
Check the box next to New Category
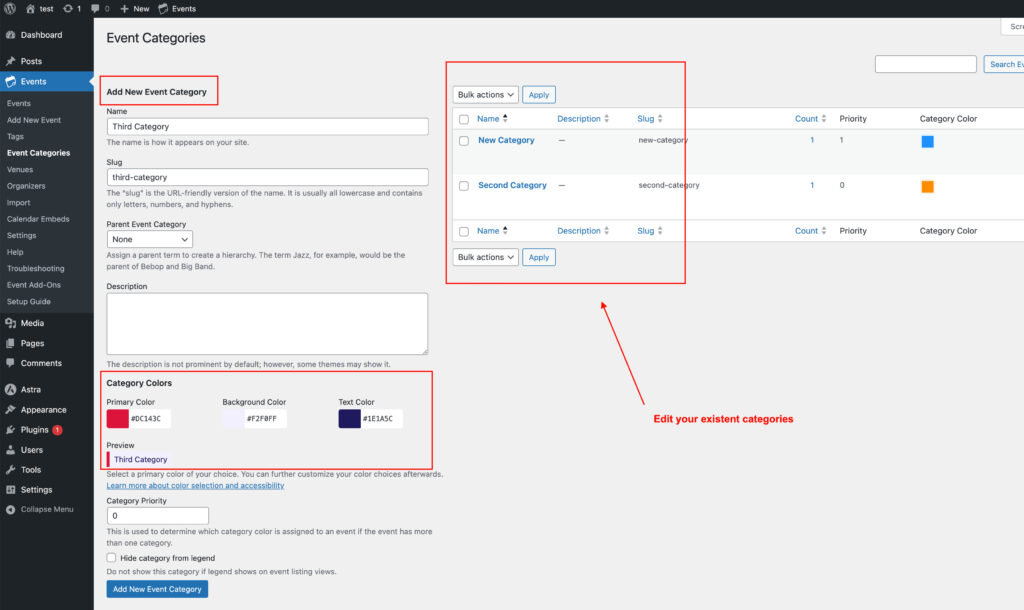[x=463, y=140]
